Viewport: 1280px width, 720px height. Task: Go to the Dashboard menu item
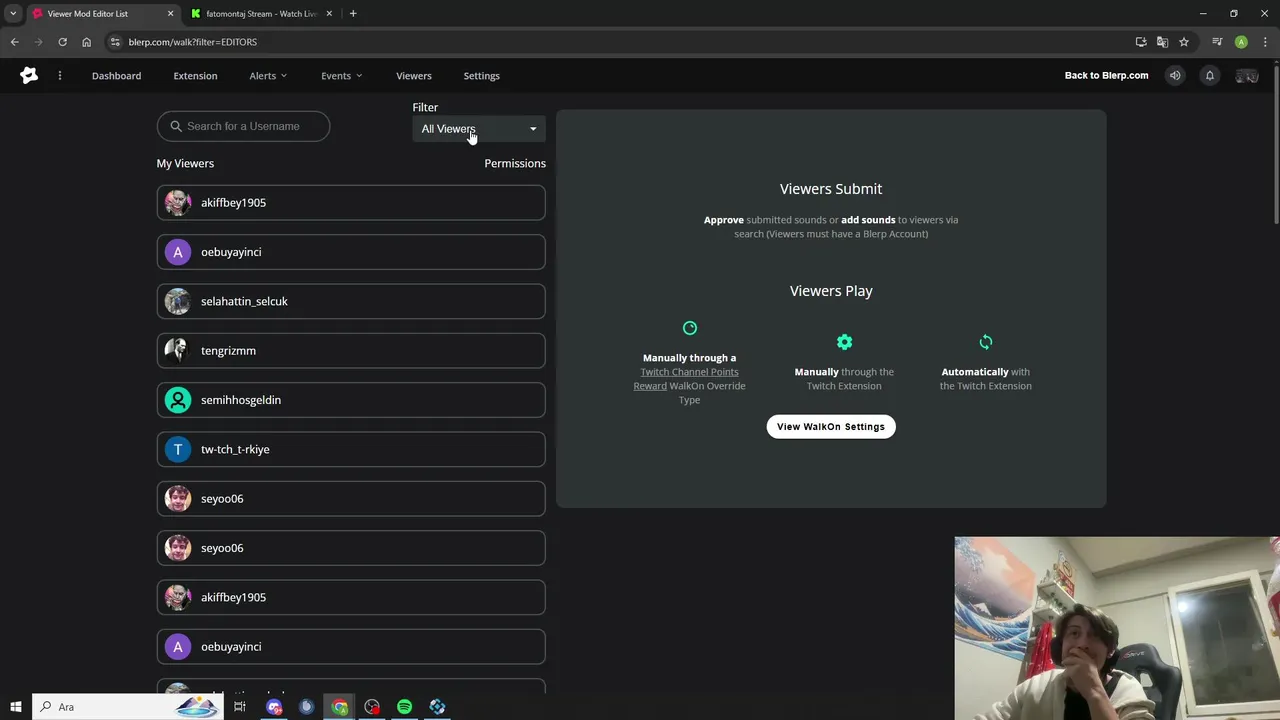(x=116, y=76)
